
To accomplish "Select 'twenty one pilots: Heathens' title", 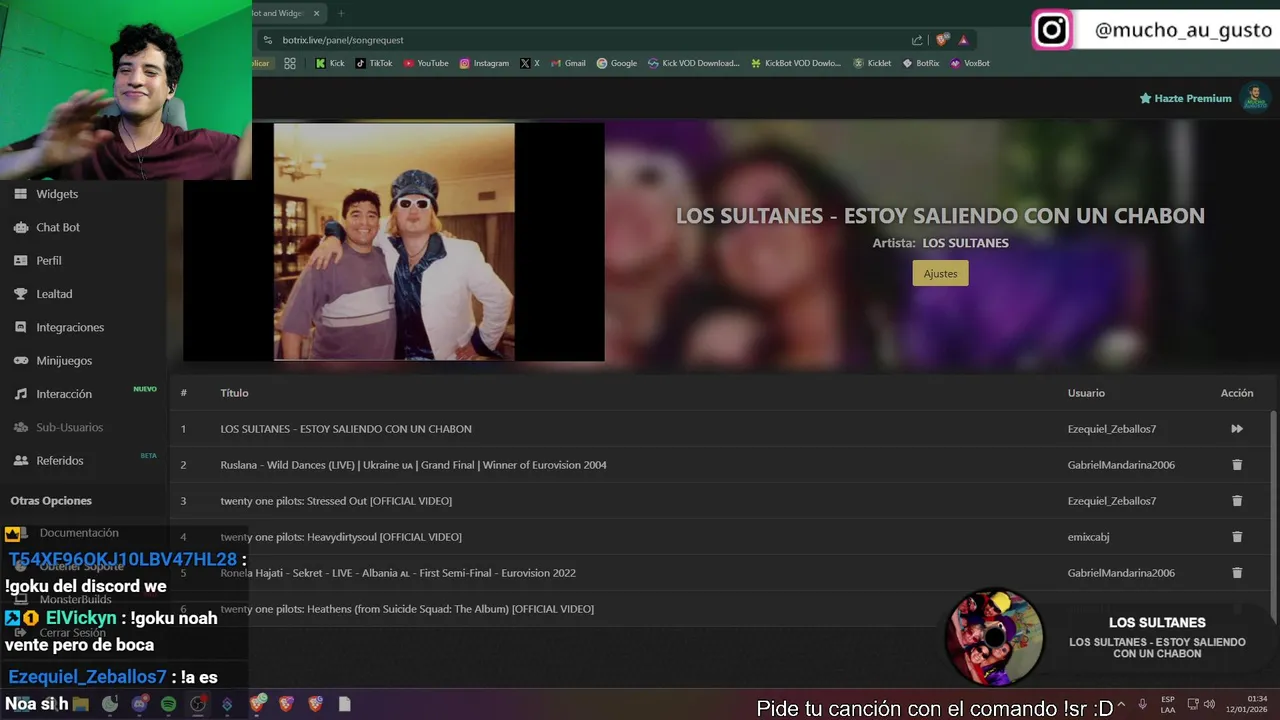I will pos(407,609).
